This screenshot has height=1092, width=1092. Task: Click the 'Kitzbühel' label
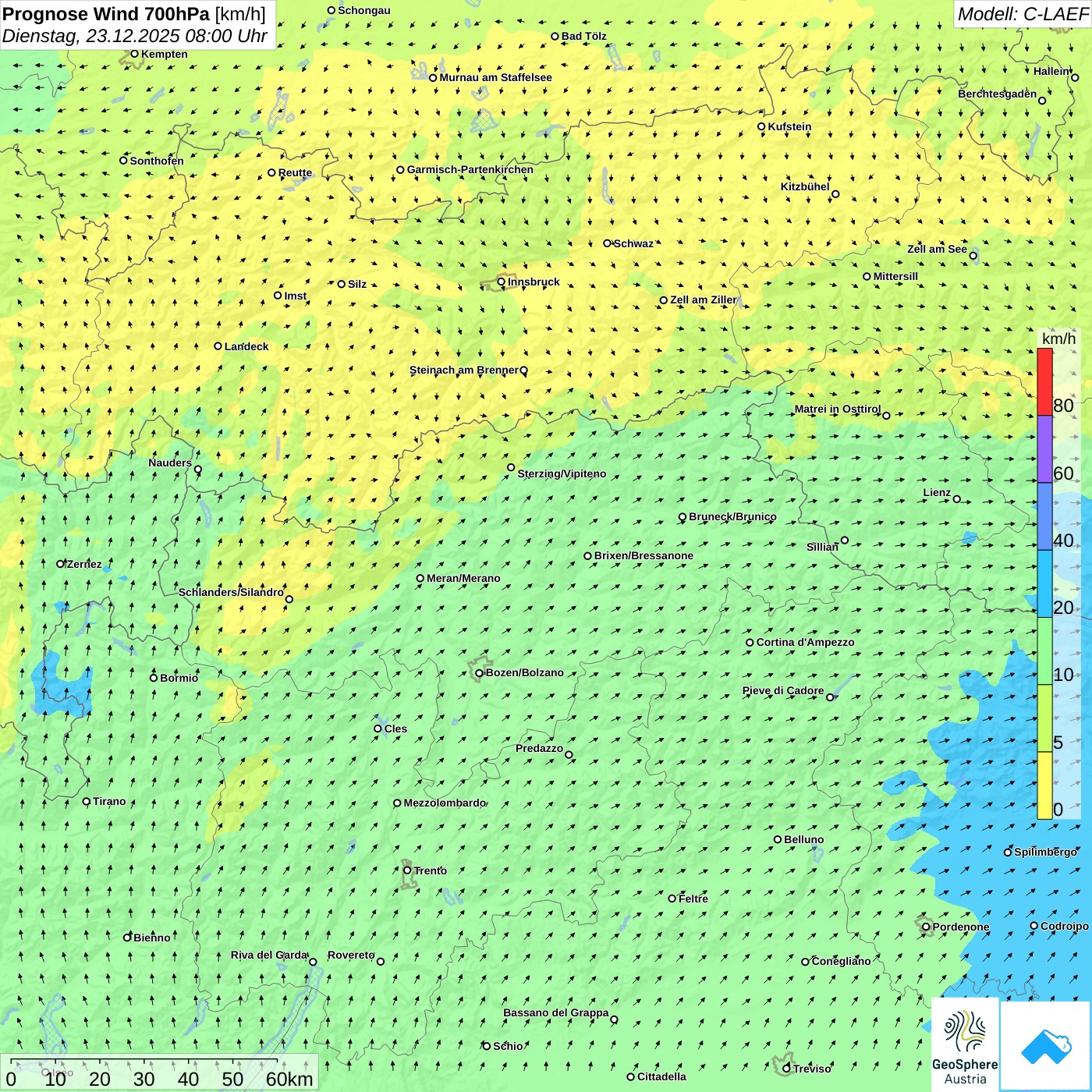(x=805, y=186)
